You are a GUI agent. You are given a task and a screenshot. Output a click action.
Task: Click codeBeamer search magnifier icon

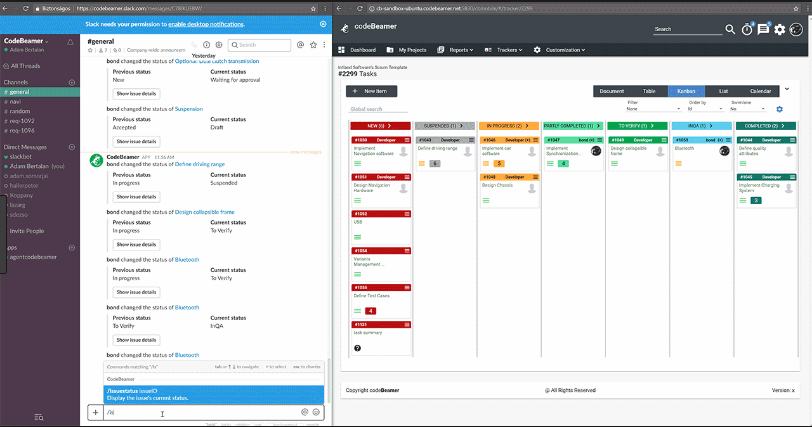(x=730, y=29)
